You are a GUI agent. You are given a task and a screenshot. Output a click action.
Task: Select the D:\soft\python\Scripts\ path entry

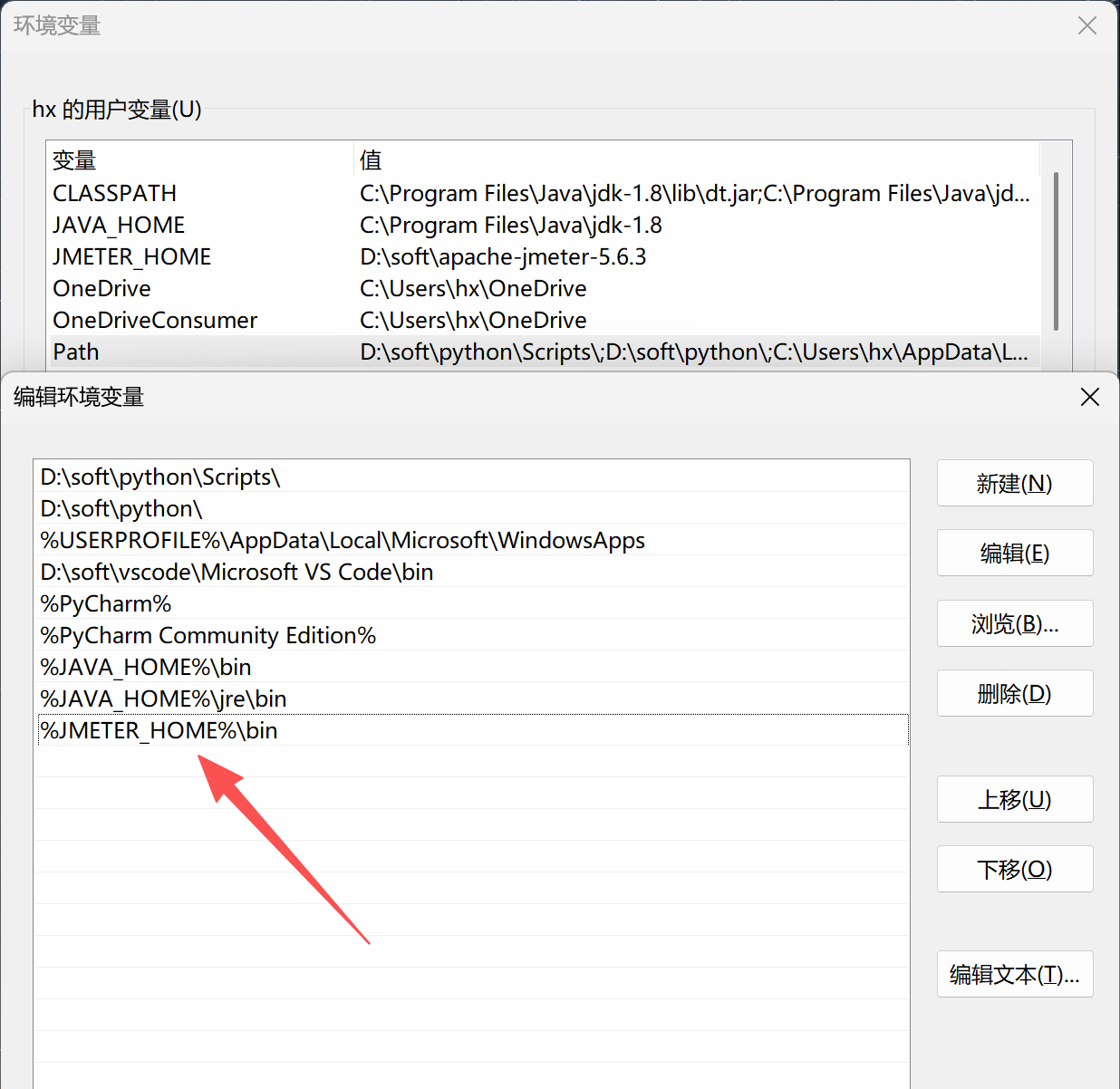[x=472, y=477]
